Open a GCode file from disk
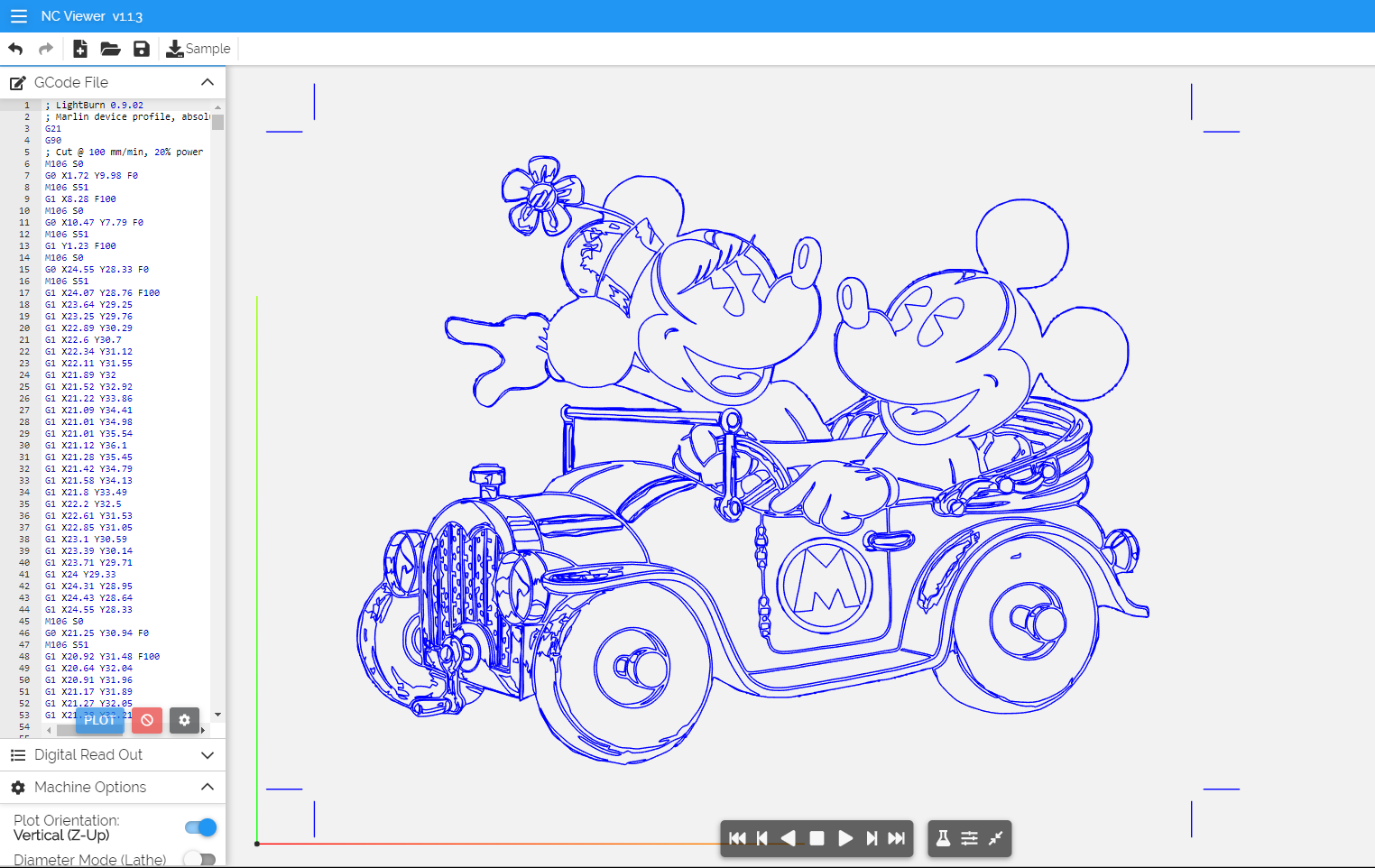 [111, 49]
